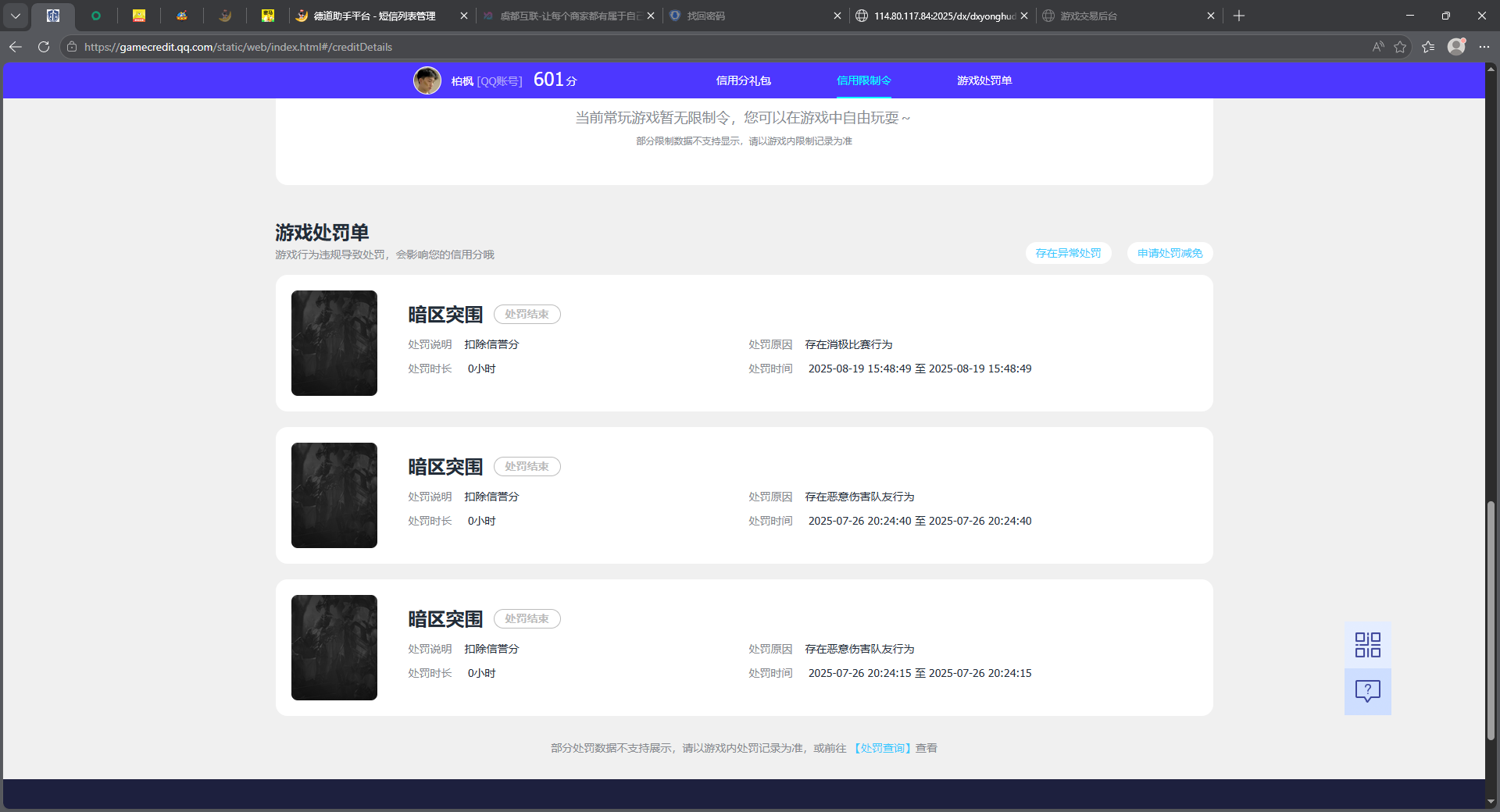Refresh the current page
This screenshot has width=1500, height=812.
point(44,47)
